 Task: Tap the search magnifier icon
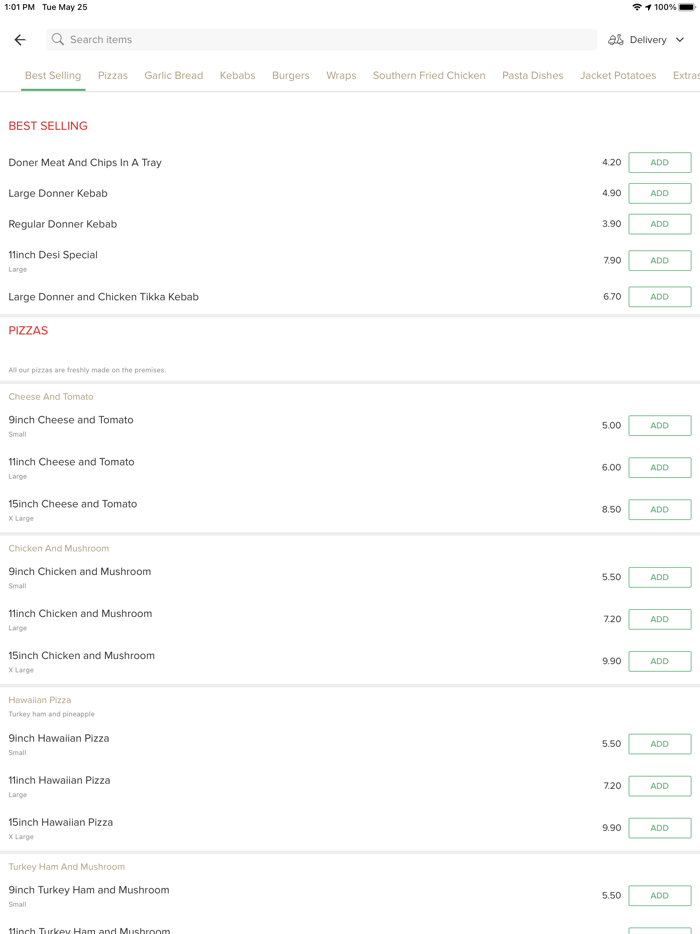point(58,40)
